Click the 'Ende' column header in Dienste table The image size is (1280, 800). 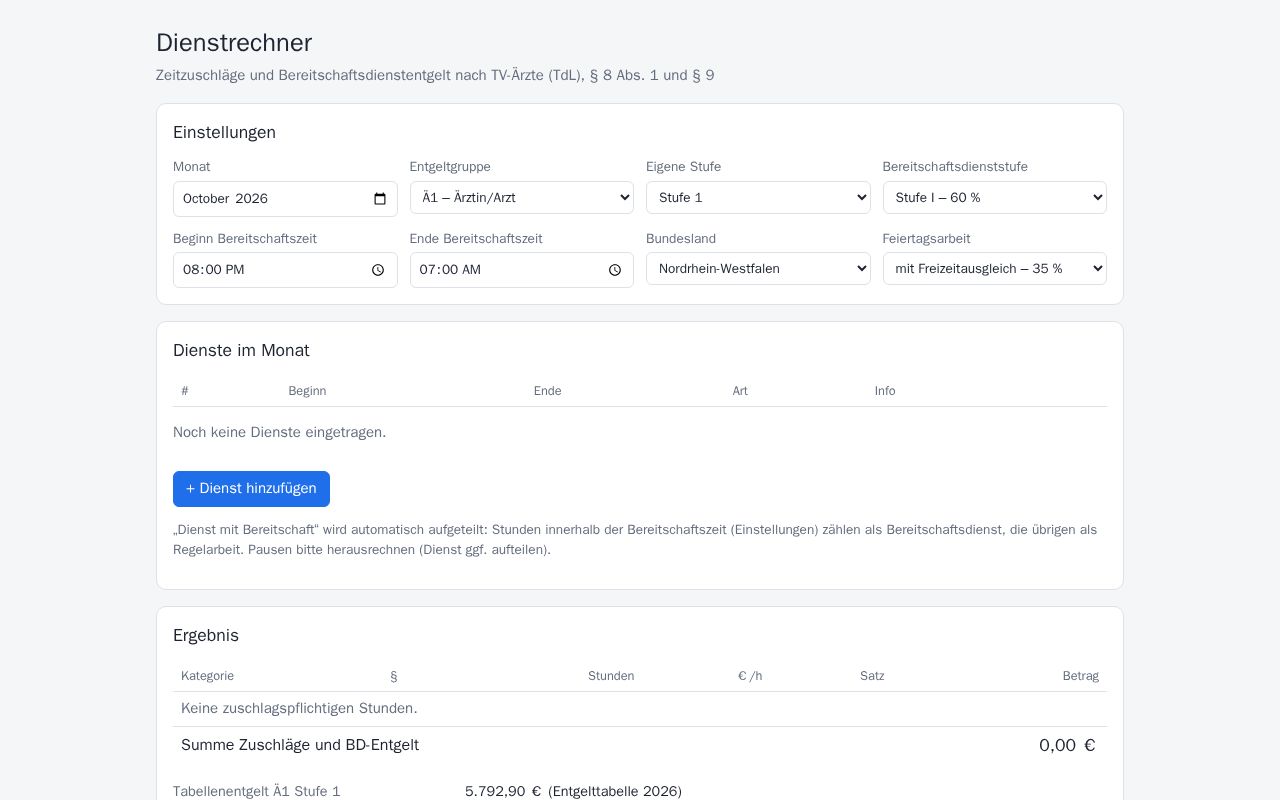click(x=547, y=391)
